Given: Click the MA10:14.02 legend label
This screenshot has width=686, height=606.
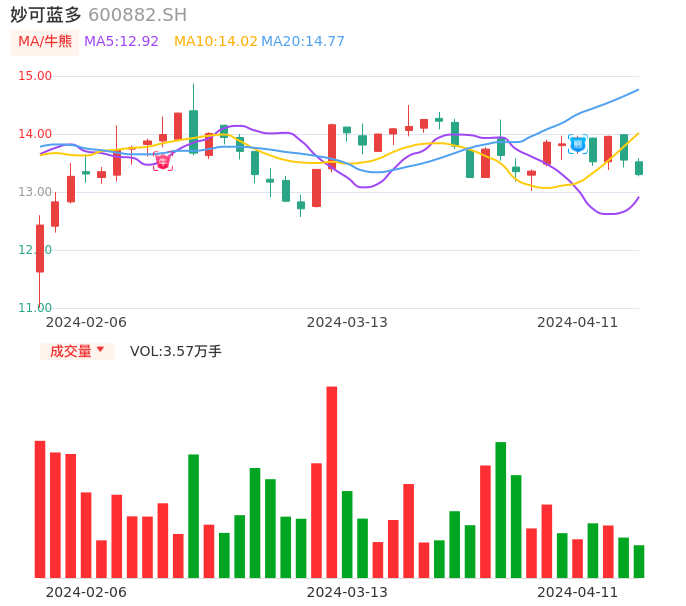Looking at the screenshot, I should tap(216, 42).
